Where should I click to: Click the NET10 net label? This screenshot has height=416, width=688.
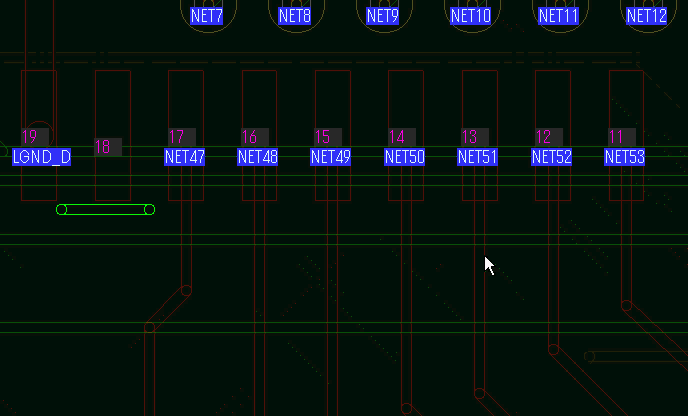[x=471, y=16]
